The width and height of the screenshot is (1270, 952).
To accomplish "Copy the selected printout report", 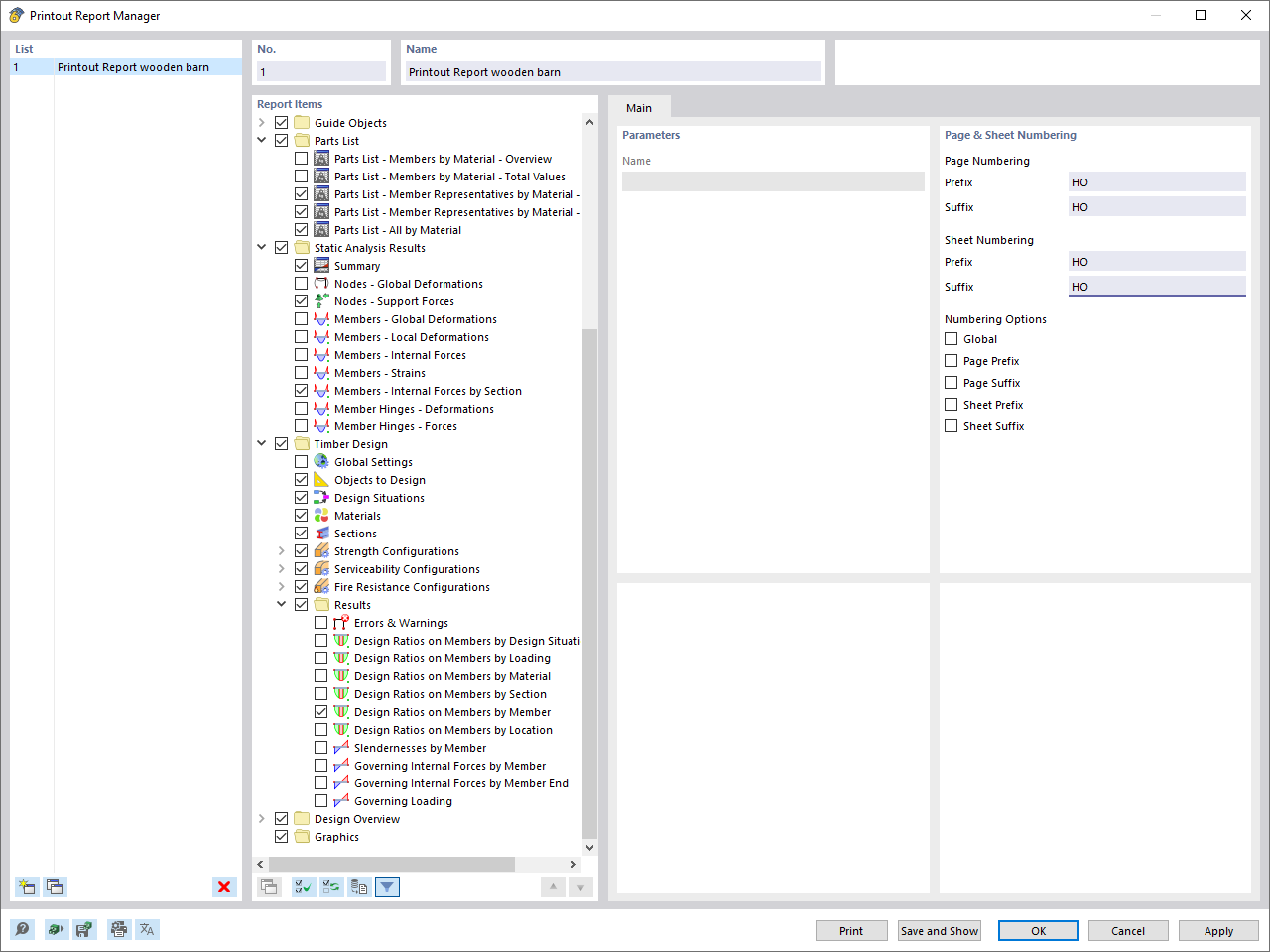I will 55,887.
